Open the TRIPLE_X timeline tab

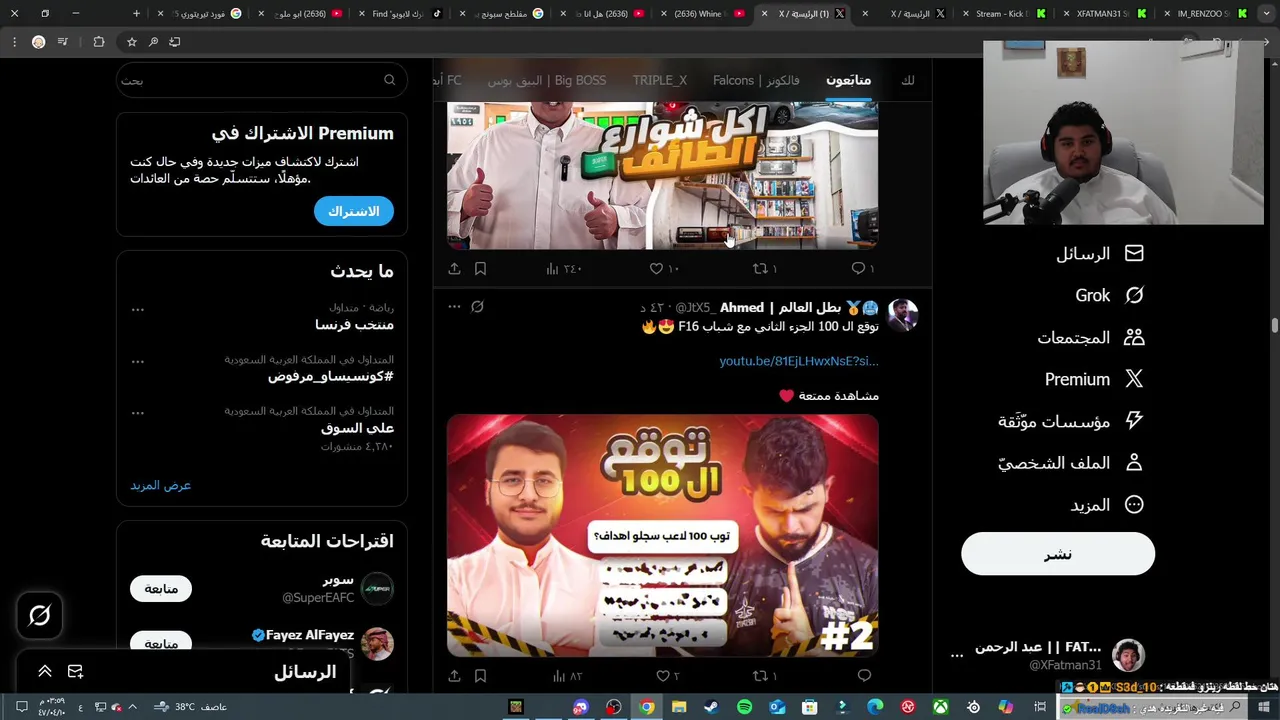[660, 80]
